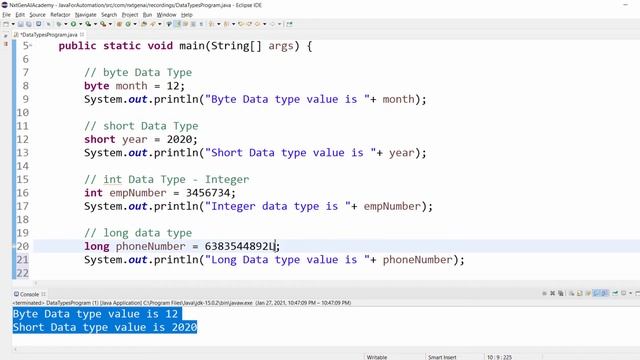Open the Previous Annotation dropdown arrow
Screen dimensions: 640x360
(233, 24)
